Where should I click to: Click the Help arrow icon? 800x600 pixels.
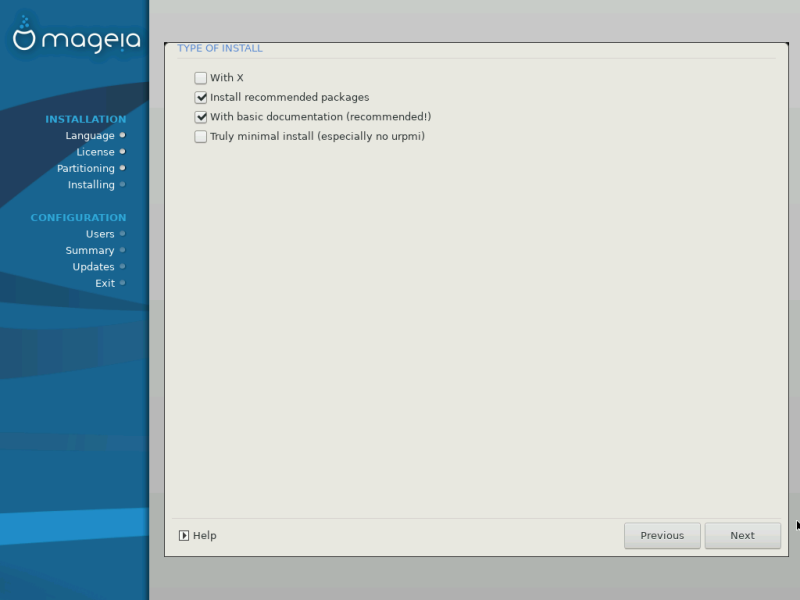[184, 535]
